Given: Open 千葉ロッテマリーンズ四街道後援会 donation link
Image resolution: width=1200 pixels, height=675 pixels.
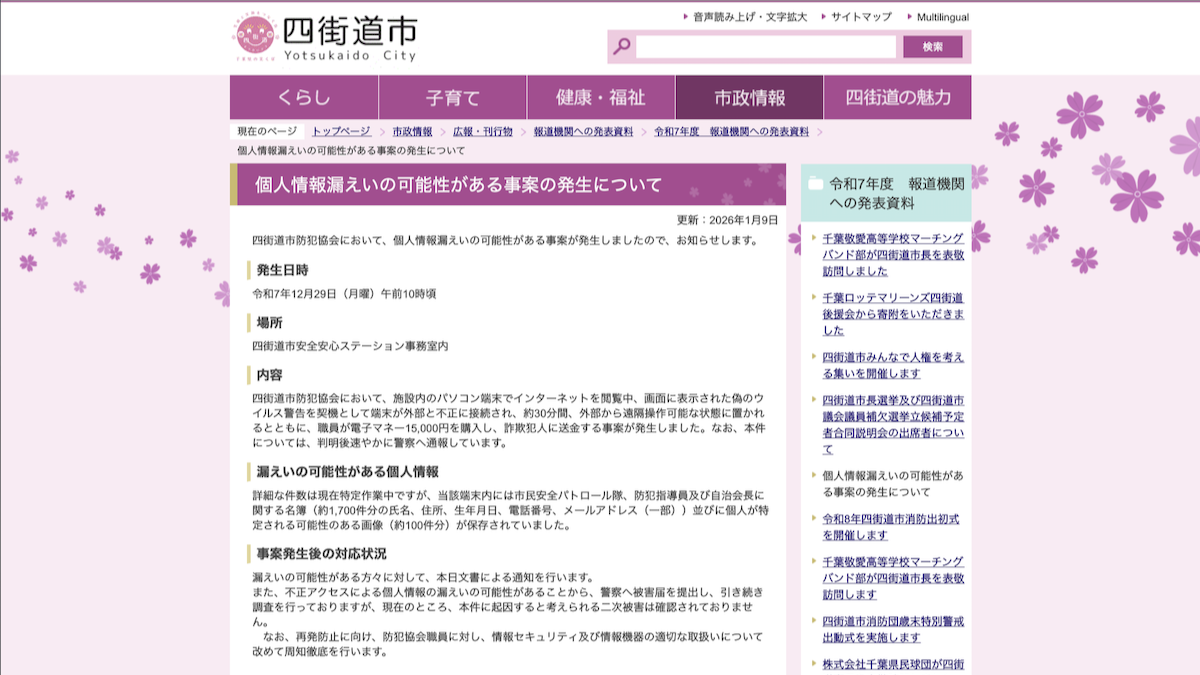Looking at the screenshot, I should point(893,314).
